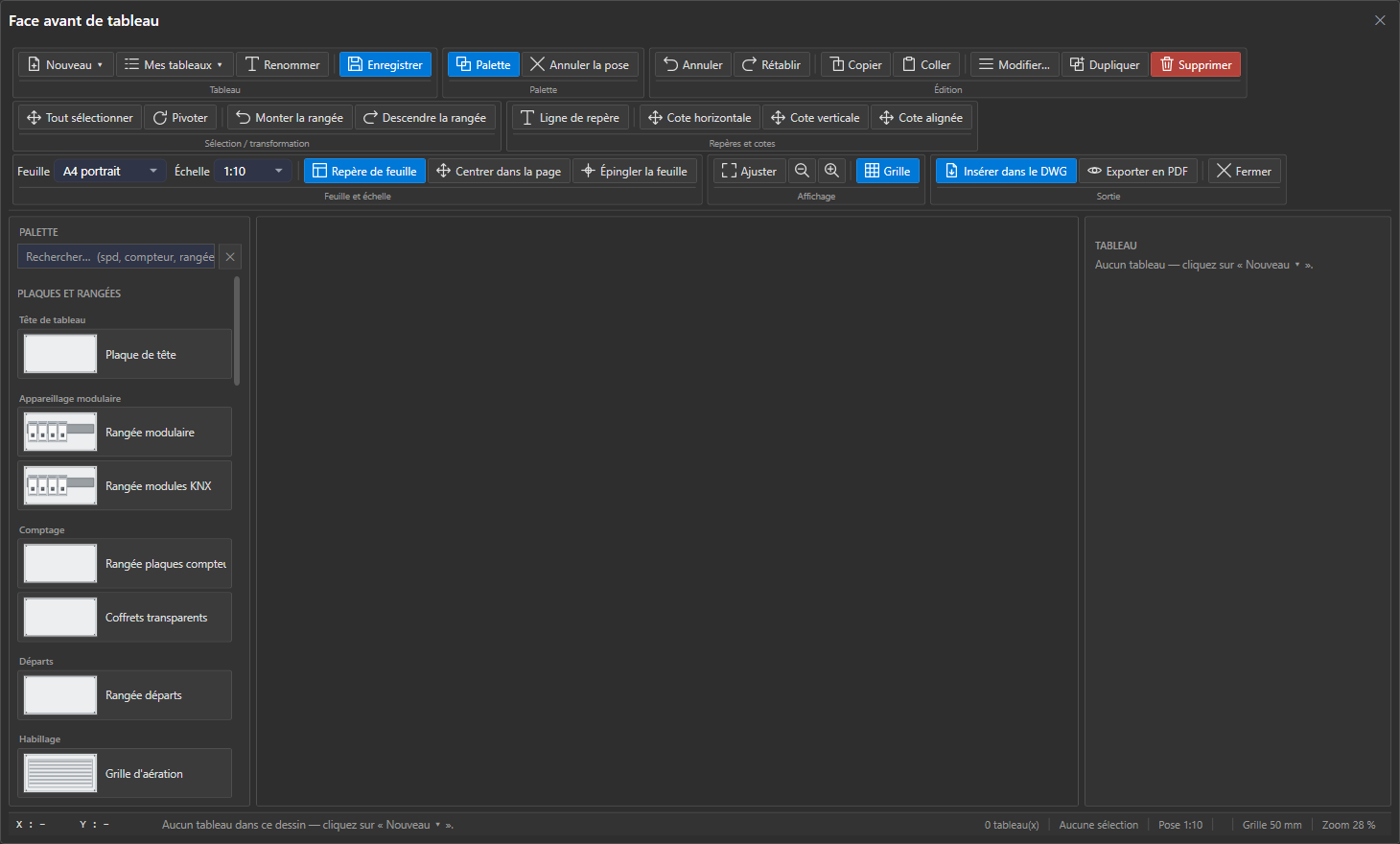Image resolution: width=1400 pixels, height=844 pixels.
Task: Click Dupliquer to duplicate selection
Action: [x=1105, y=64]
